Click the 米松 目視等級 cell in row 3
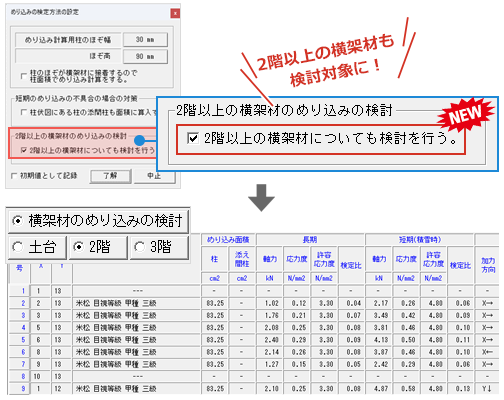 [x=137, y=315]
